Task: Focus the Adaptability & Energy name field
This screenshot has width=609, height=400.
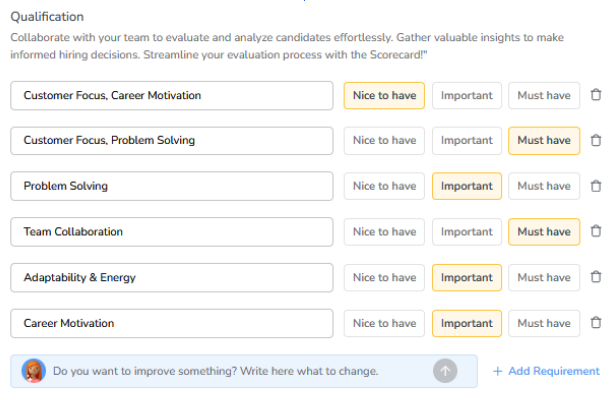Action: click(171, 277)
